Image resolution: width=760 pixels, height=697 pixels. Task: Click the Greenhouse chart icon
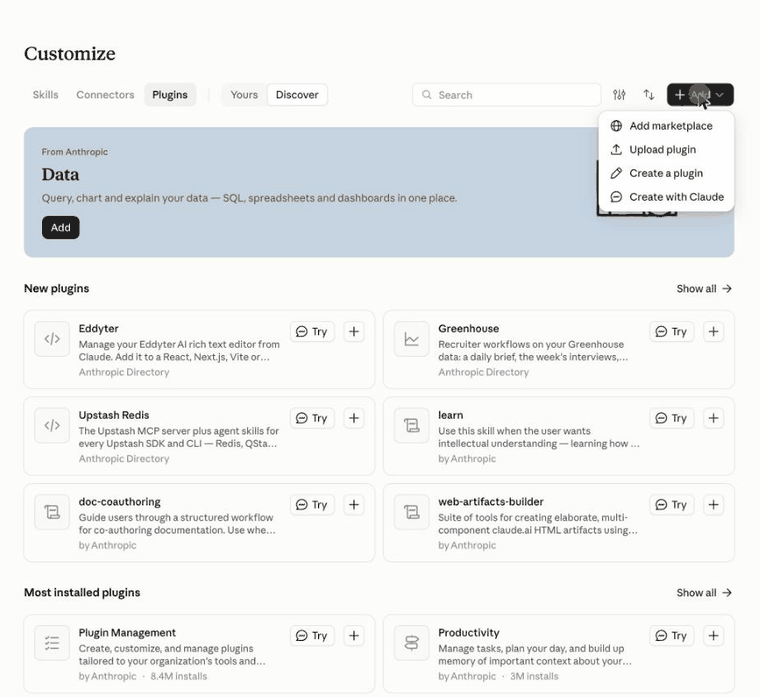pyautogui.click(x=412, y=339)
